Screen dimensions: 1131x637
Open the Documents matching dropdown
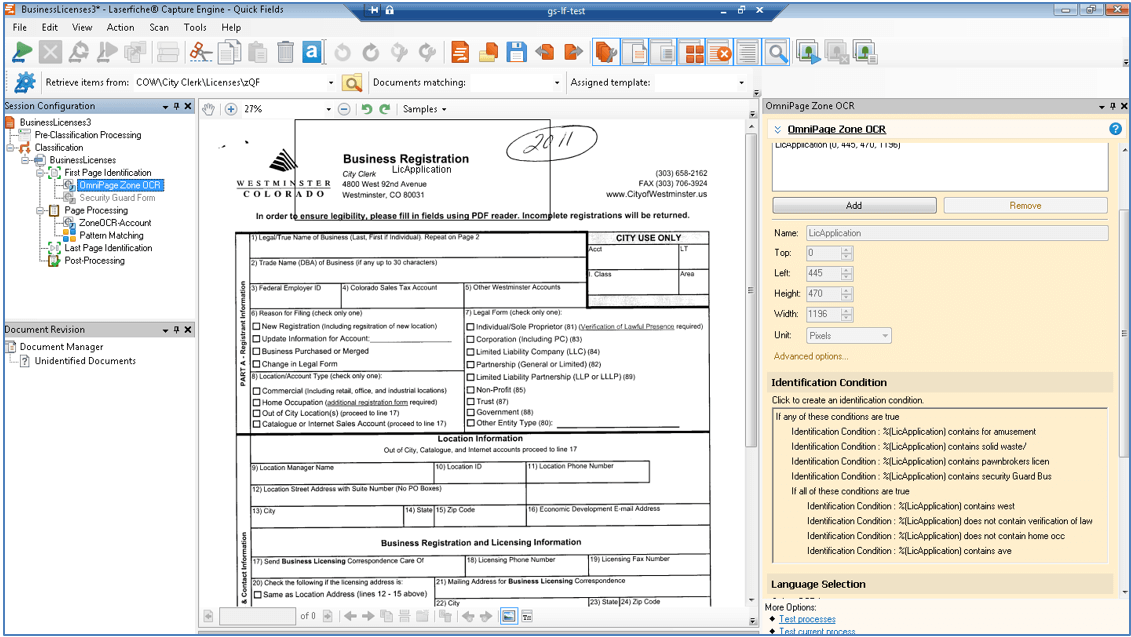click(x=557, y=83)
